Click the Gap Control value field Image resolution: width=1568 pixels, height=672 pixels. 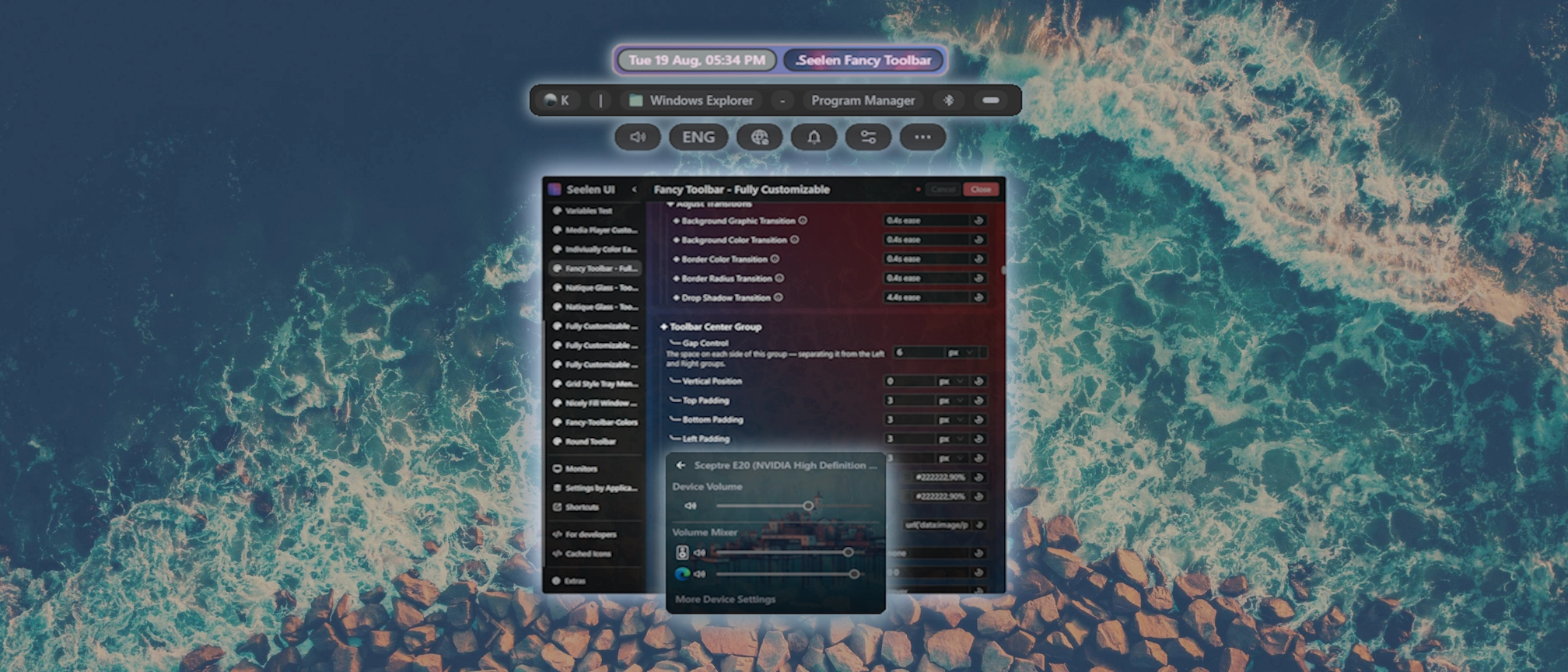(x=918, y=352)
